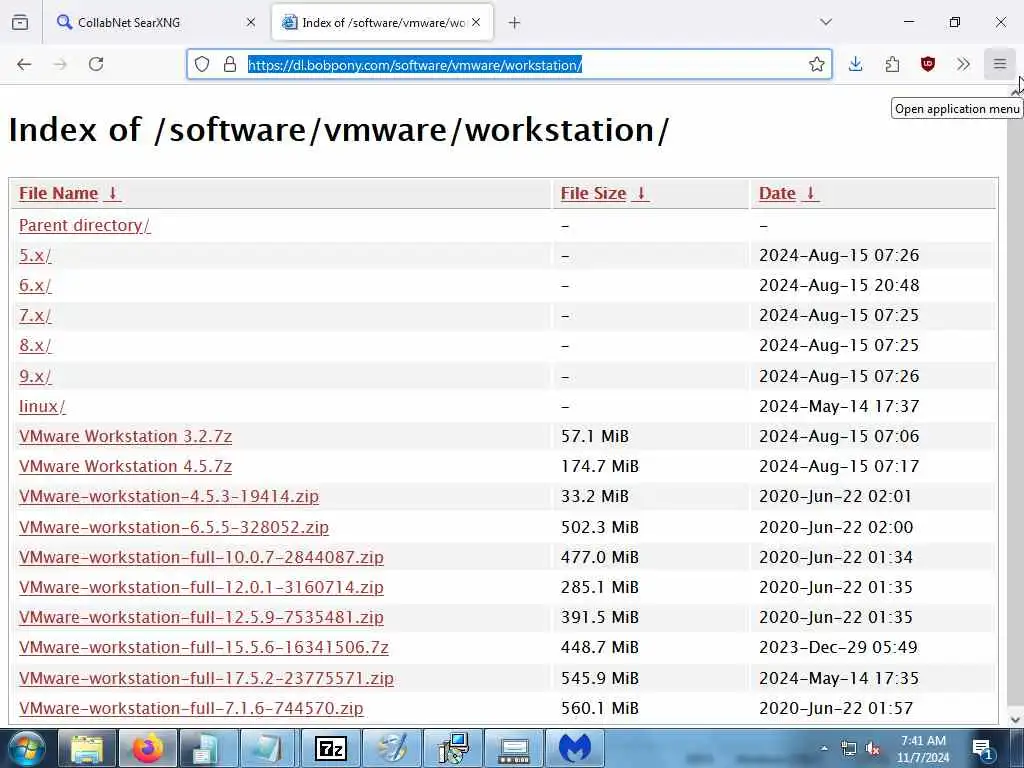Open the network tray icon
Viewport: 1024px width, 768px height.
click(848, 748)
